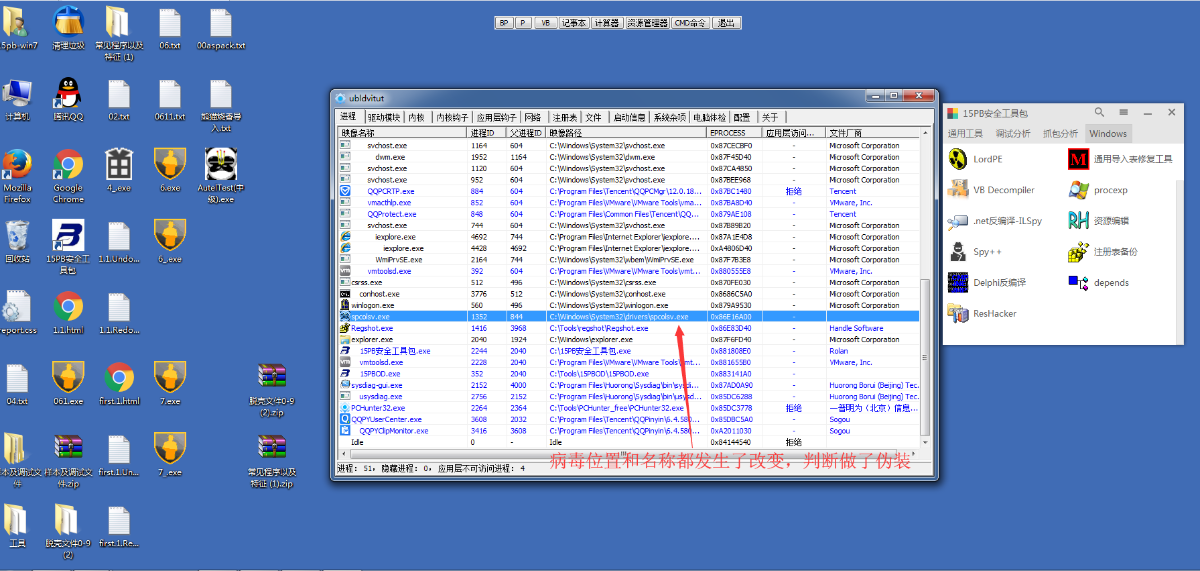Switch to the 驱动模块 tab
The height and width of the screenshot is (571, 1200).
pos(384,117)
